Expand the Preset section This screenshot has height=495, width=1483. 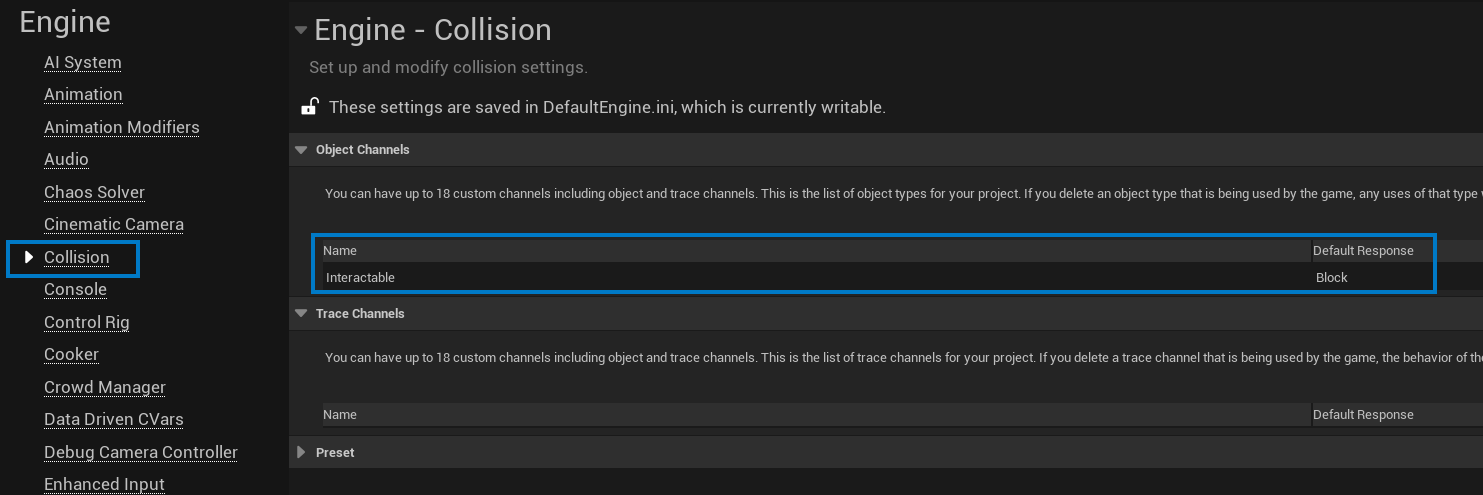click(x=301, y=452)
